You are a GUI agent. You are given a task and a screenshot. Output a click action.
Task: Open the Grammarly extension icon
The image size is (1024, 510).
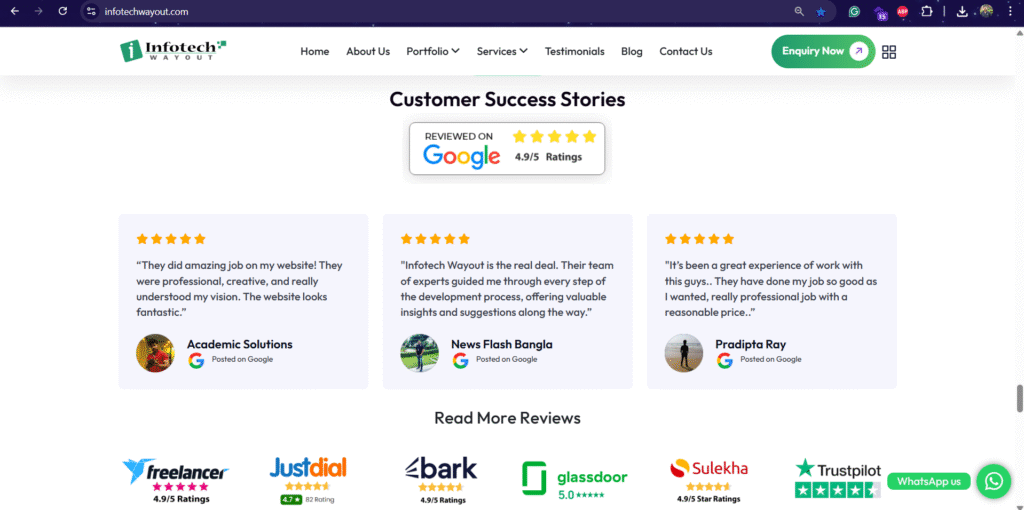854,11
